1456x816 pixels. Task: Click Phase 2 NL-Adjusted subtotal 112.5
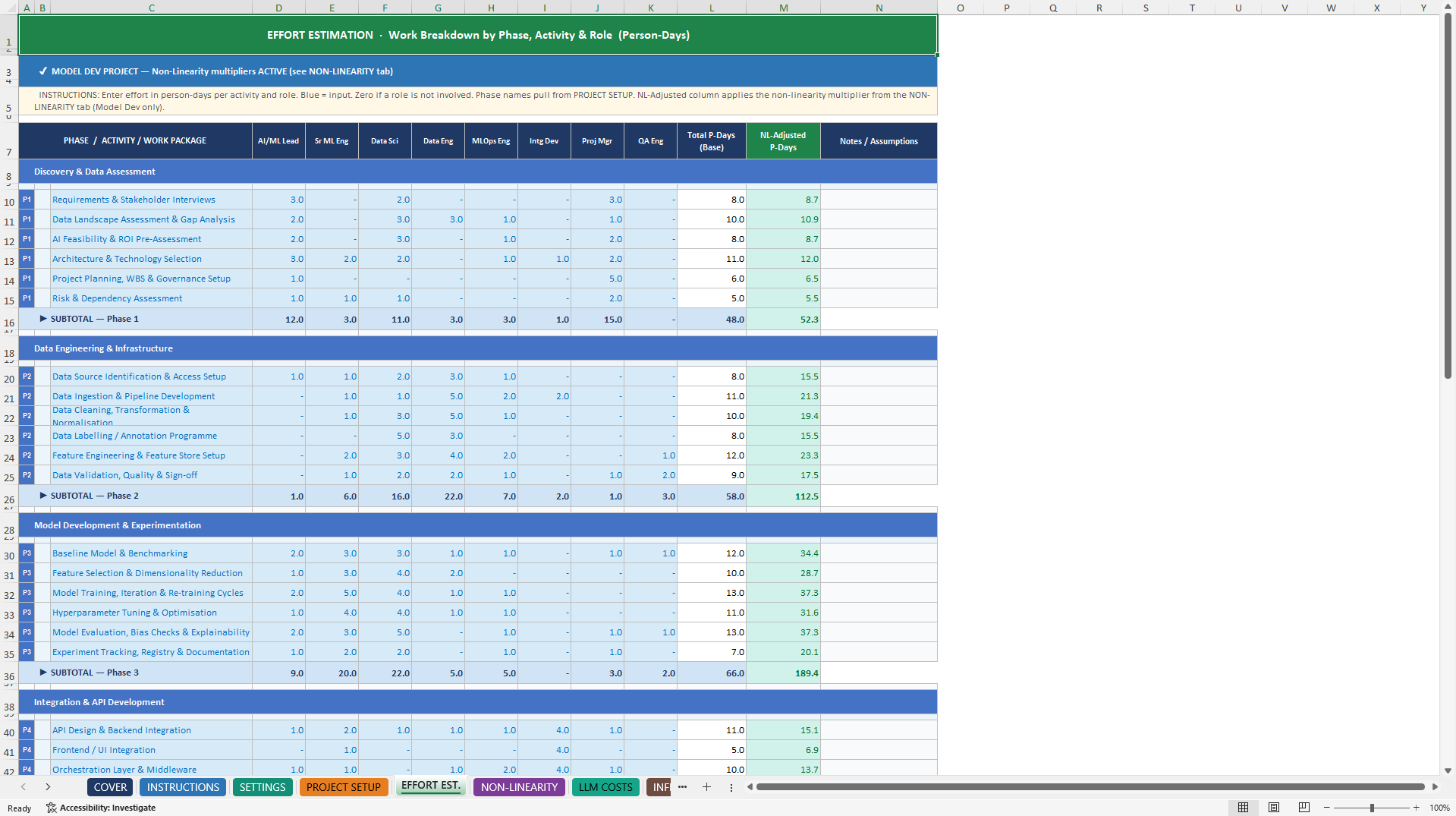pyautogui.click(x=783, y=496)
